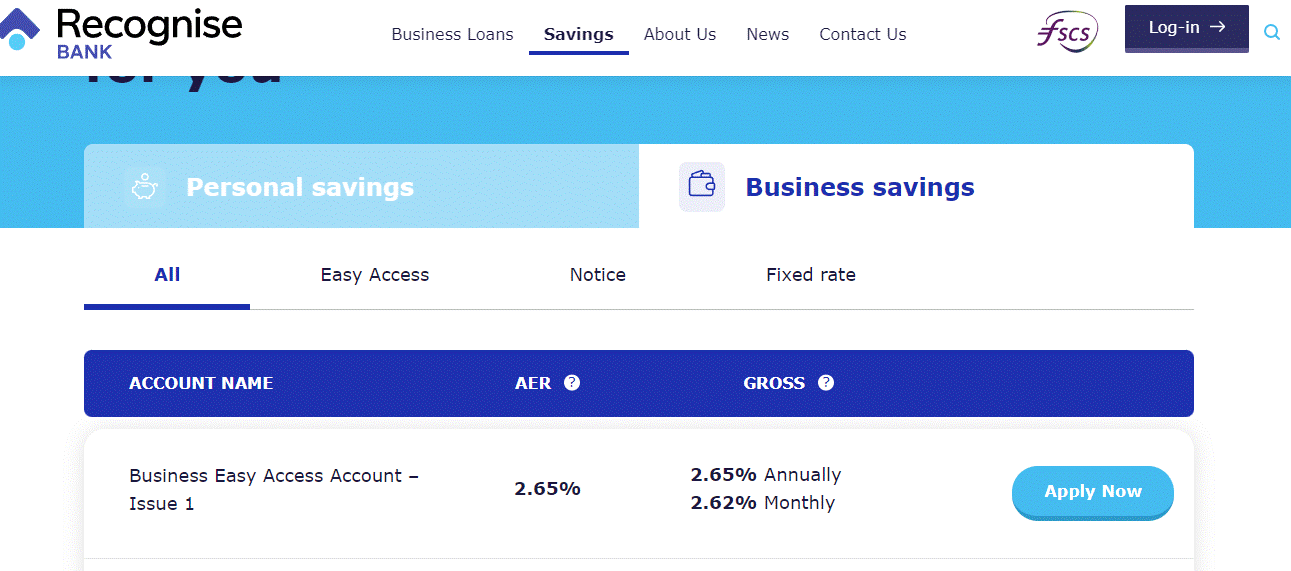Filter by Easy Access accounts
Screen dimensions: 1291x571
[375, 275]
